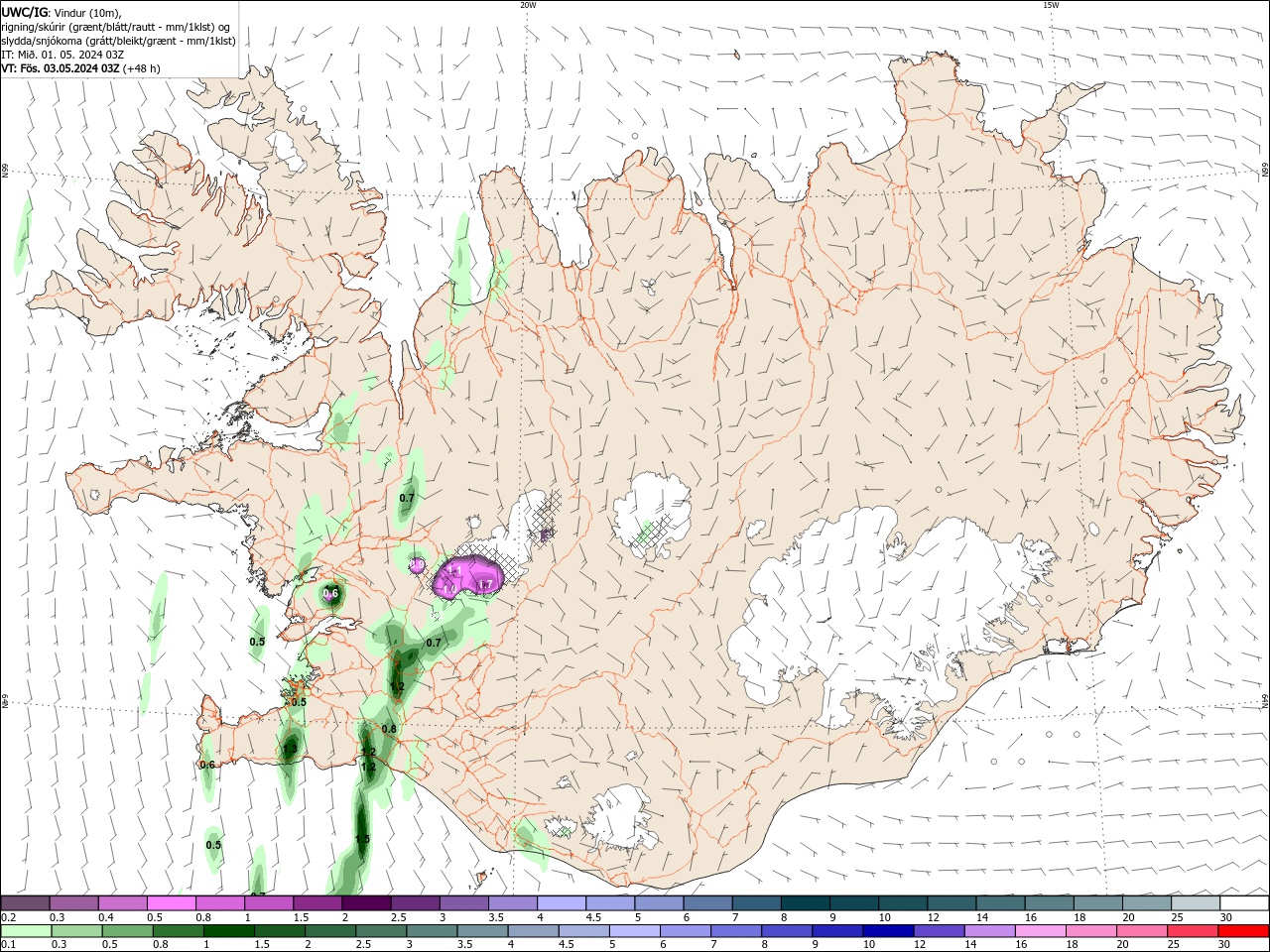
Task: Pick the white snow scale swatch at 30
Action: coord(1244,902)
